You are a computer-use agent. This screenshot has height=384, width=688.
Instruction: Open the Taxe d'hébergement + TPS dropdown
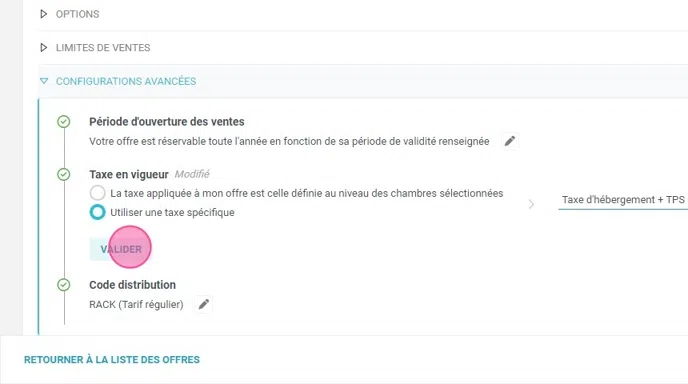623,200
